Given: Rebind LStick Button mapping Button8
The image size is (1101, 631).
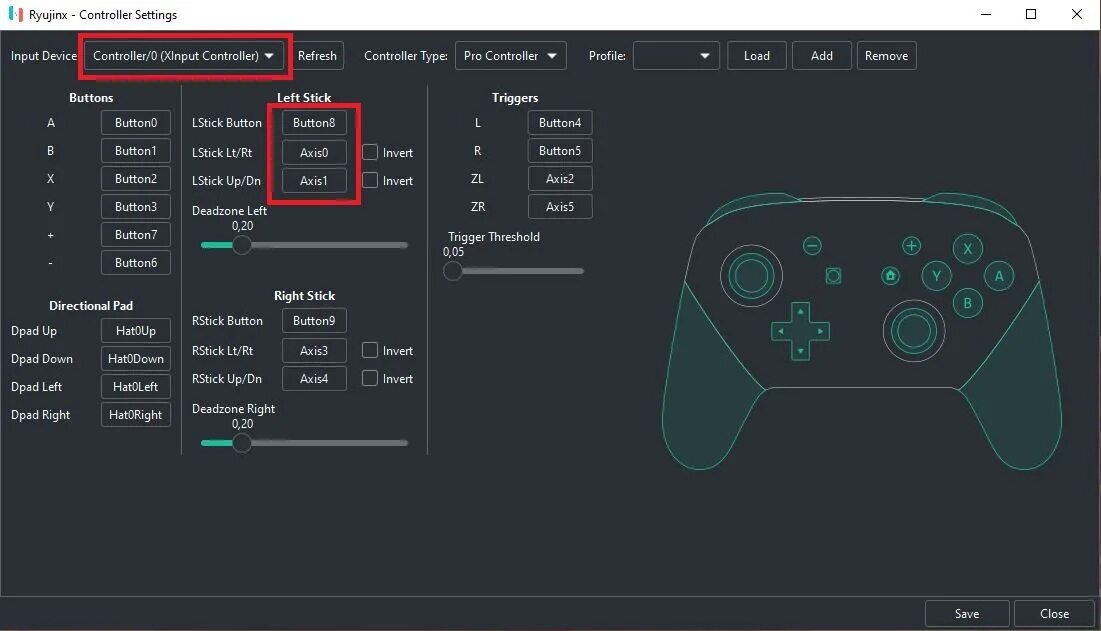Looking at the screenshot, I should pyautogui.click(x=314, y=122).
